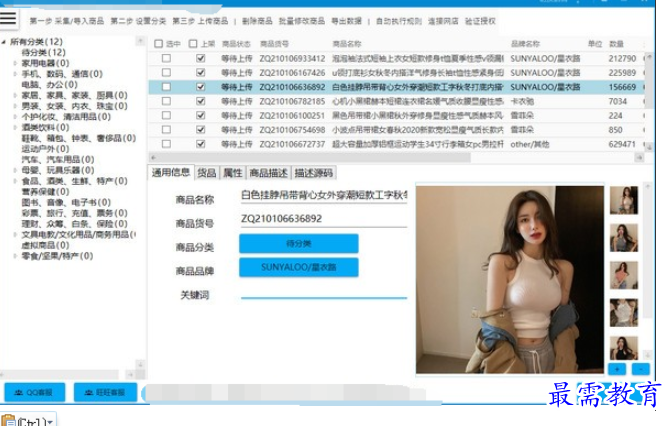Click 批量修改商品 in toolbar
This screenshot has width=670, height=426.
coord(302,21)
